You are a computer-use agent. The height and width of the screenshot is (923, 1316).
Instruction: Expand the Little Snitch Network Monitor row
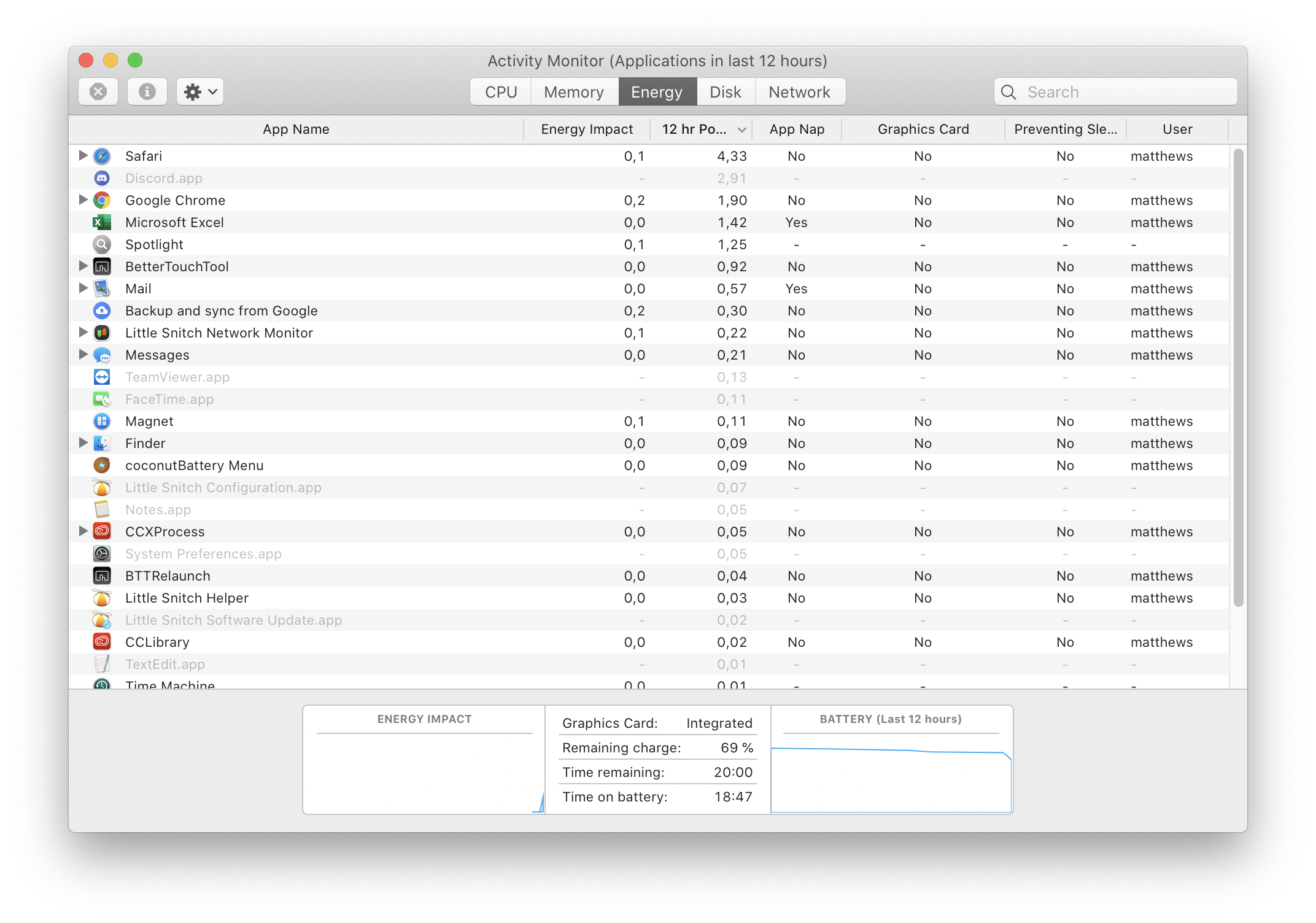coord(83,332)
